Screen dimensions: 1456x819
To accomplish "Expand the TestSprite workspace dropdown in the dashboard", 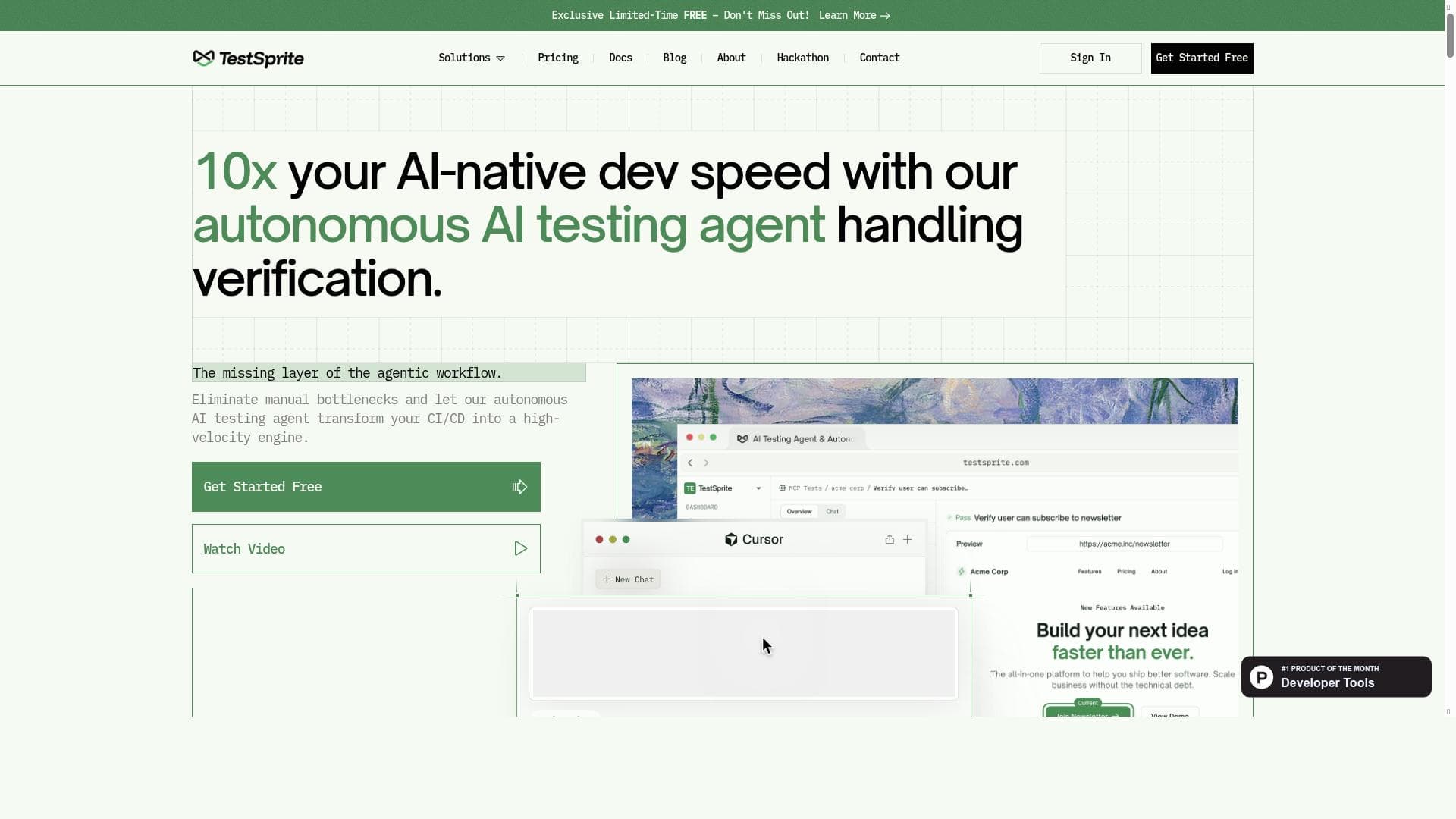I will [x=758, y=488].
